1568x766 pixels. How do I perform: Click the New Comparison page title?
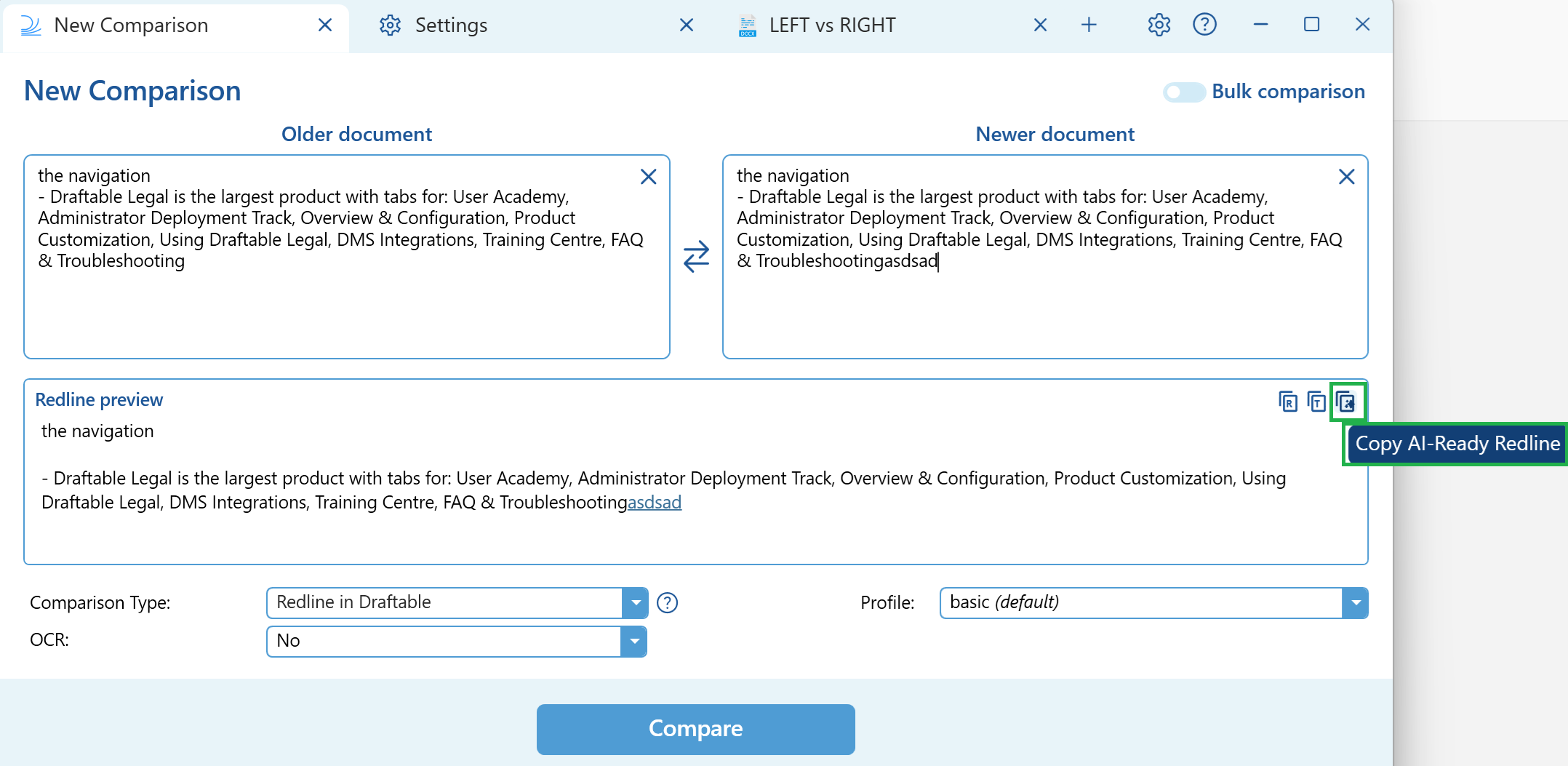click(x=132, y=91)
